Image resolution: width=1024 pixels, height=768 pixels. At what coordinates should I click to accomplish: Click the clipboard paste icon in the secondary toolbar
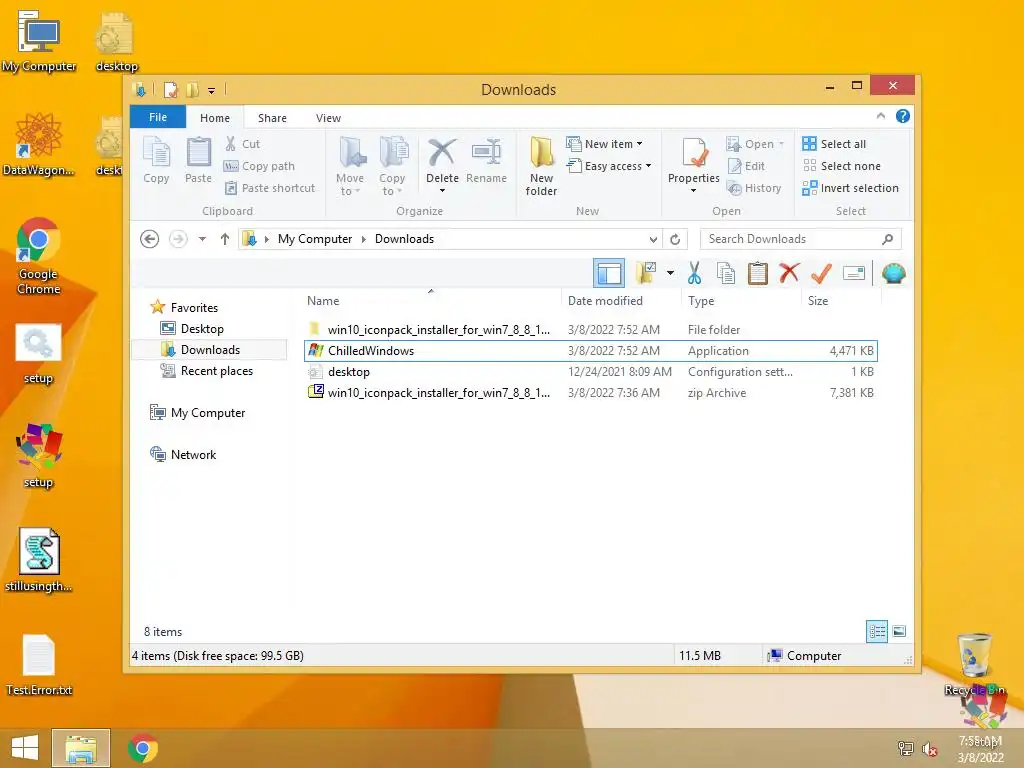click(x=758, y=273)
